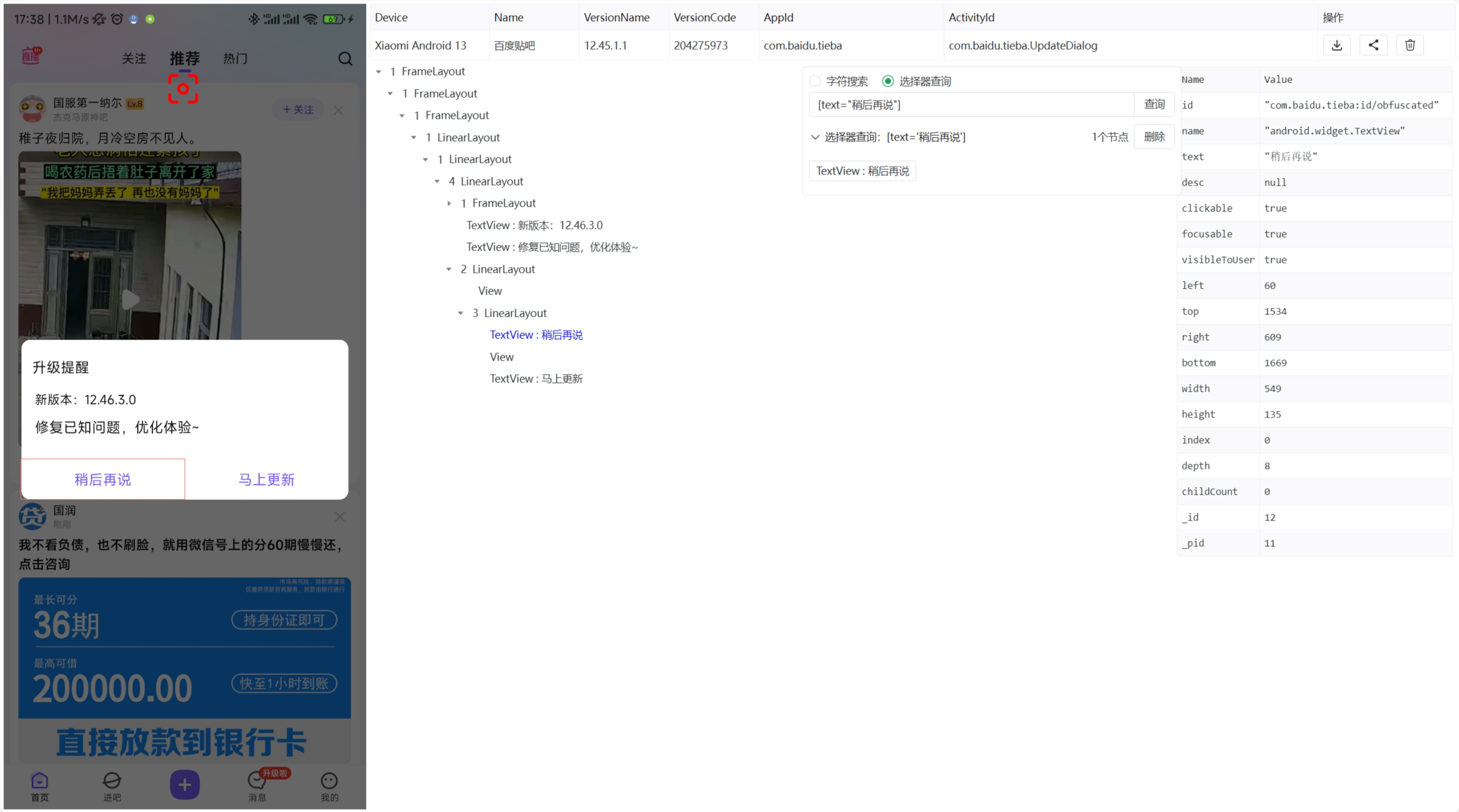Select the 选择器查询 radio option

pos(888,81)
